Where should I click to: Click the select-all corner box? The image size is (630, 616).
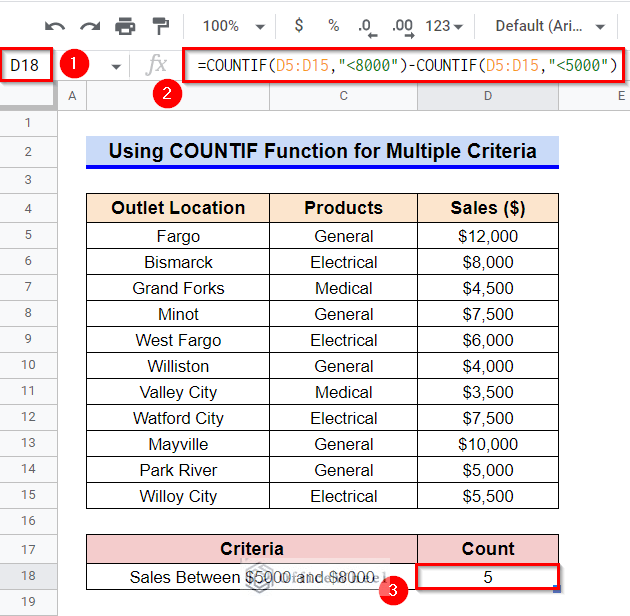click(27, 96)
